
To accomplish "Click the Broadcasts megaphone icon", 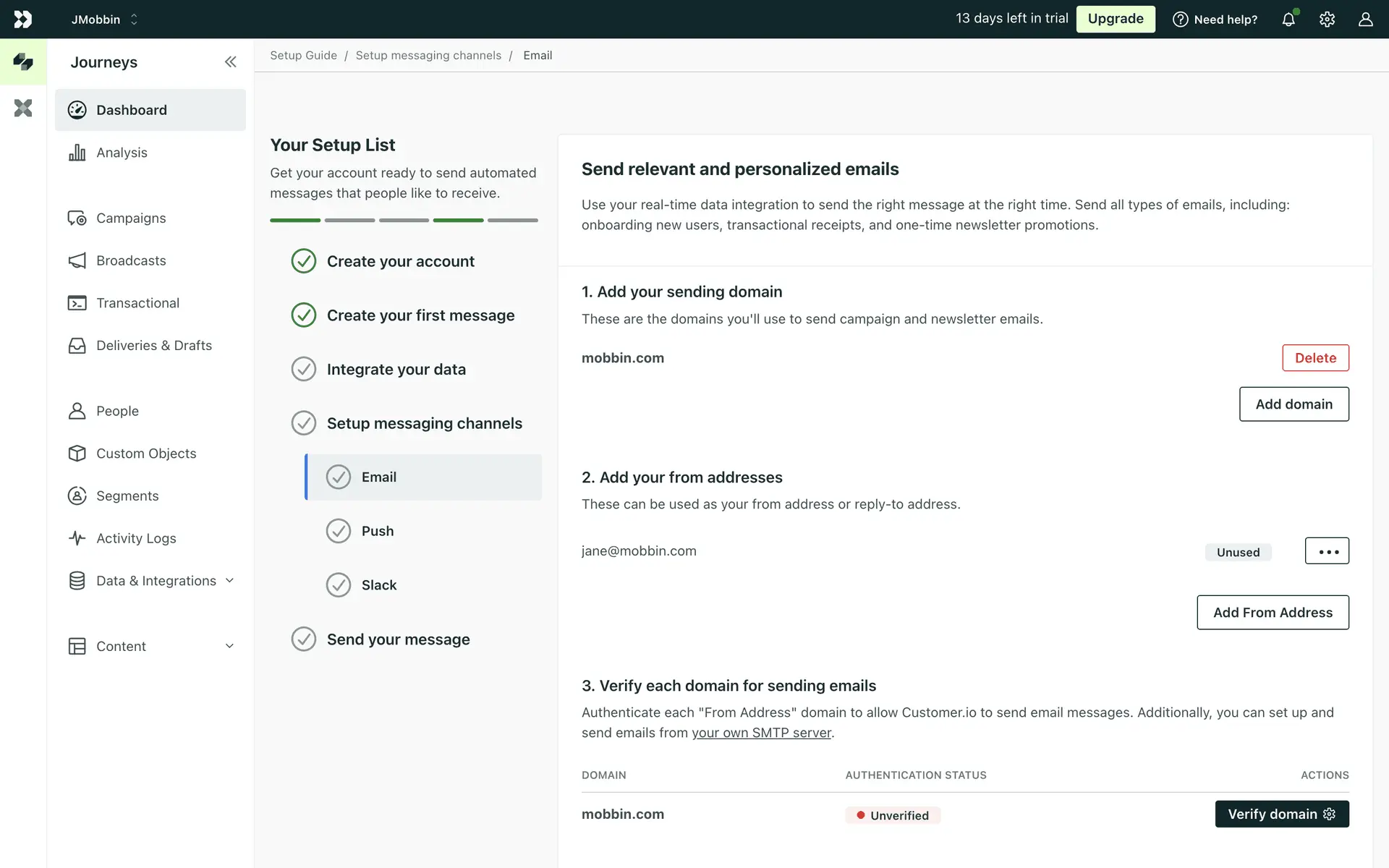I will [x=77, y=260].
